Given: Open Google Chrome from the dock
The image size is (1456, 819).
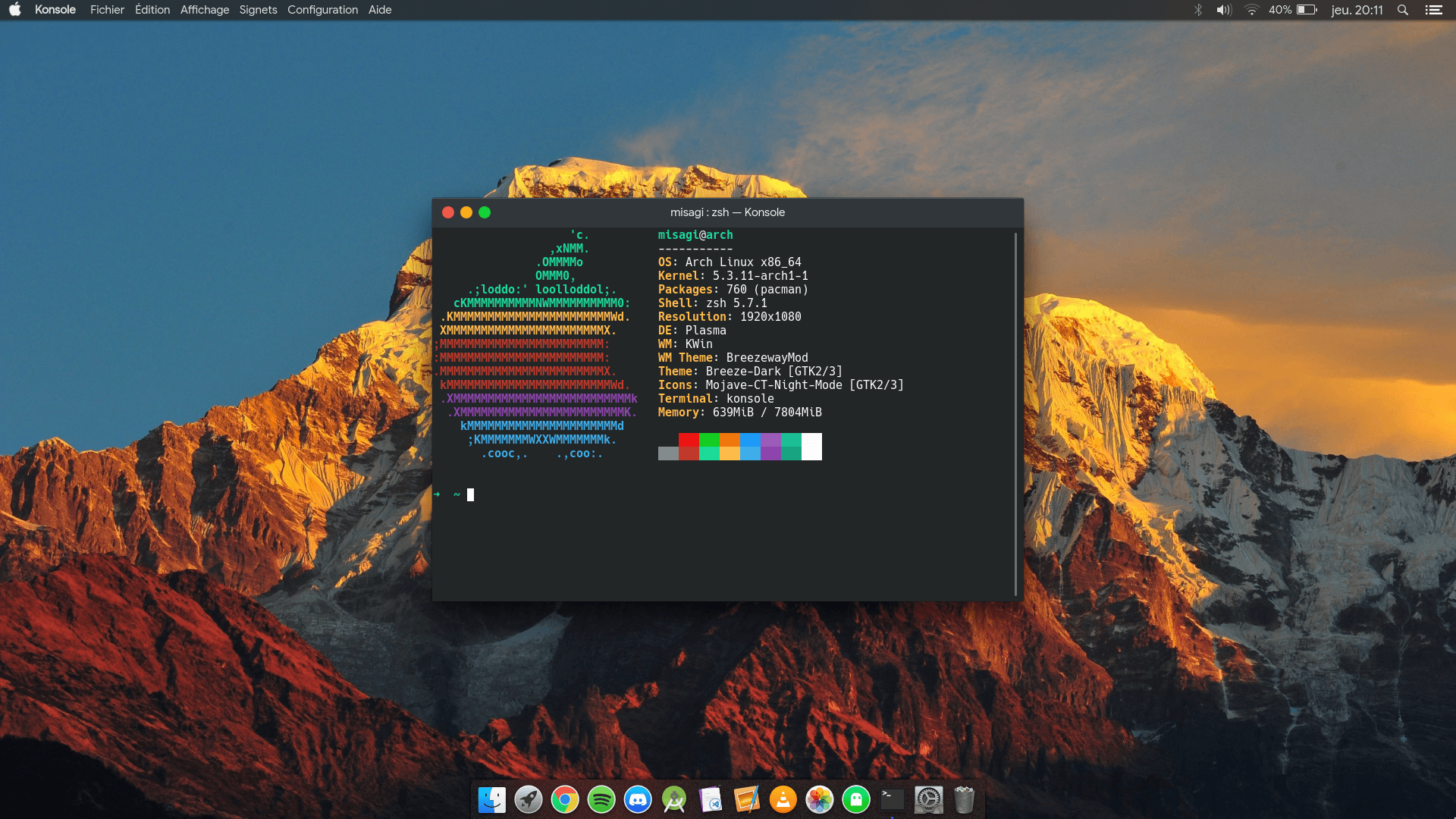Looking at the screenshot, I should [x=565, y=799].
